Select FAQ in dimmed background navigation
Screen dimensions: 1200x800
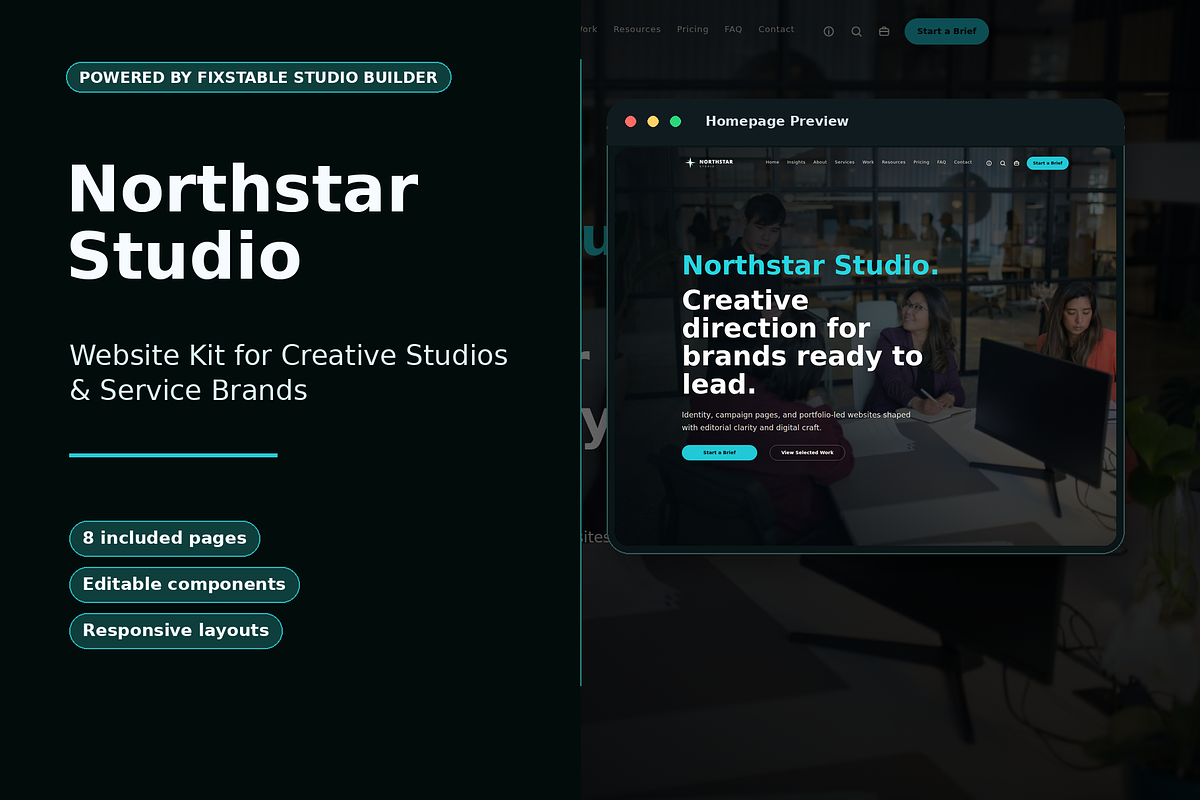pos(733,30)
